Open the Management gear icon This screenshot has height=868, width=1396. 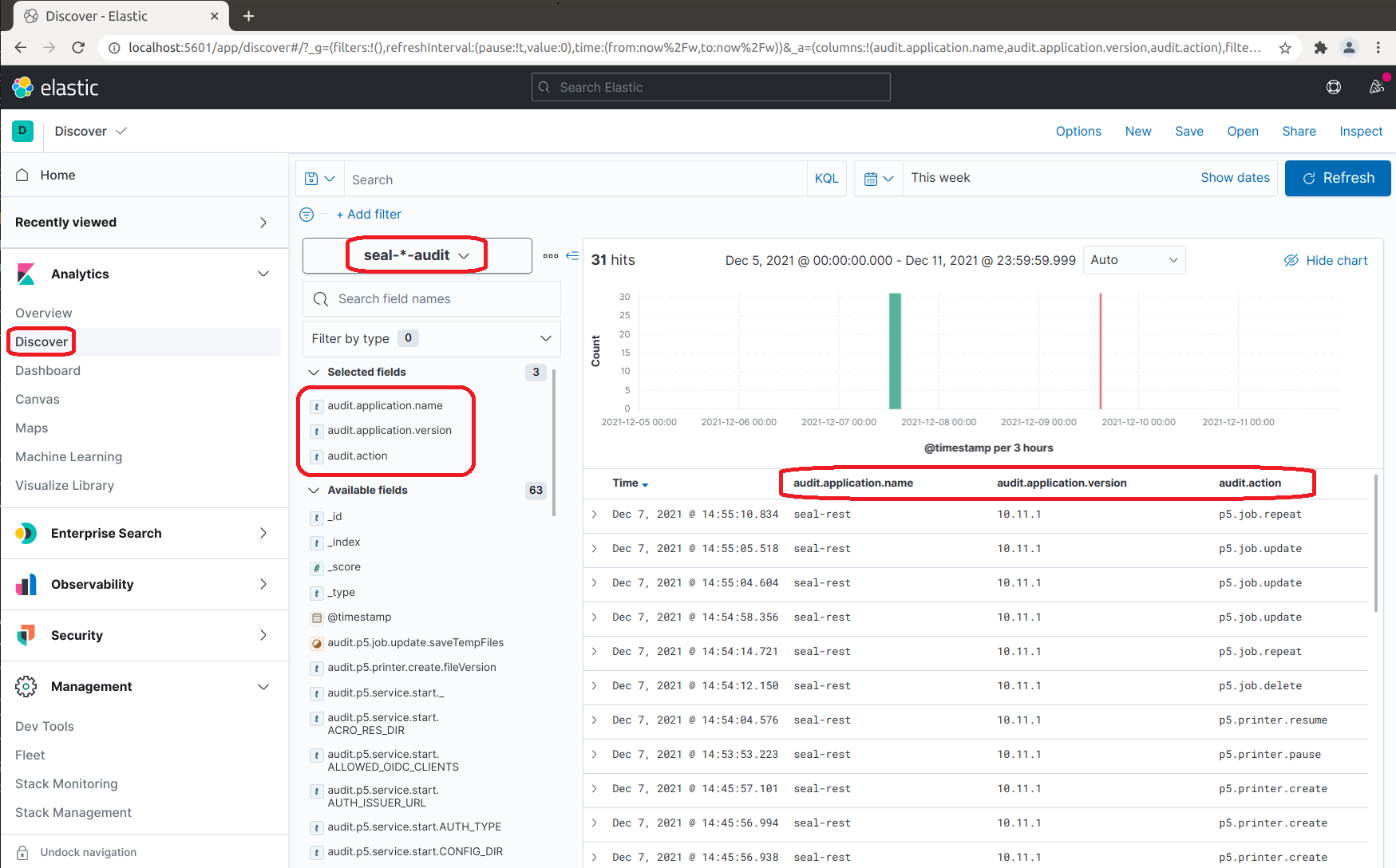[26, 686]
